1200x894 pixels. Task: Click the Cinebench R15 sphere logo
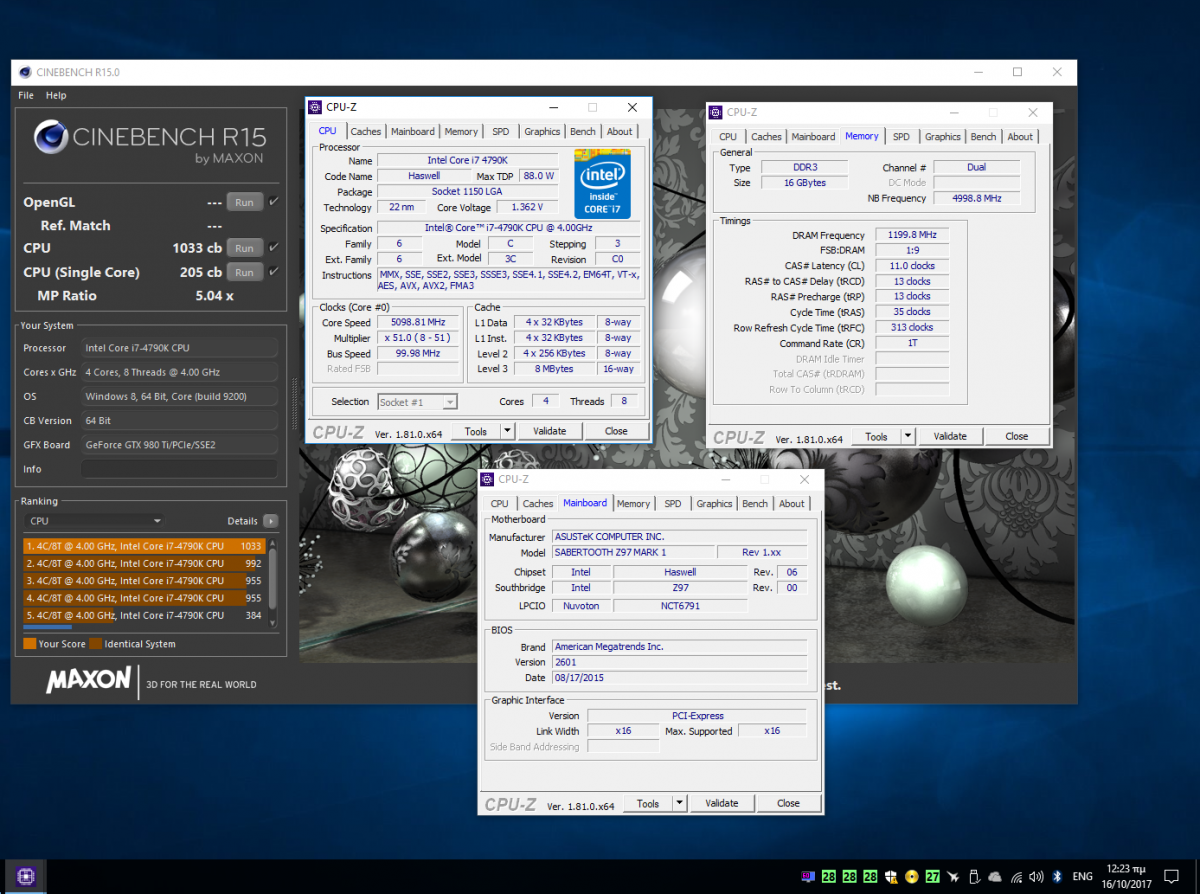pyautogui.click(x=50, y=139)
